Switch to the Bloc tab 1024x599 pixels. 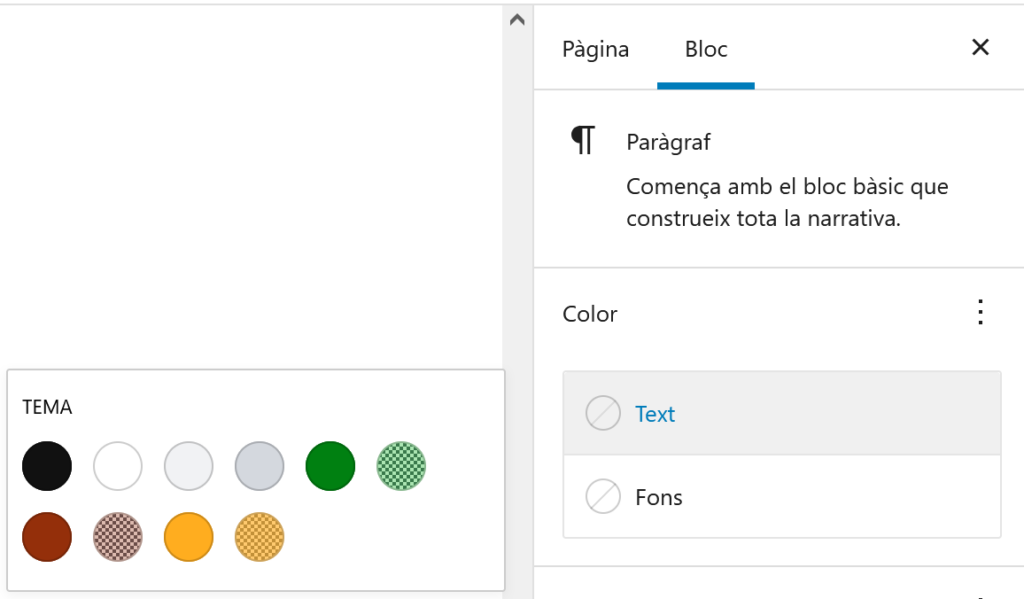[705, 48]
